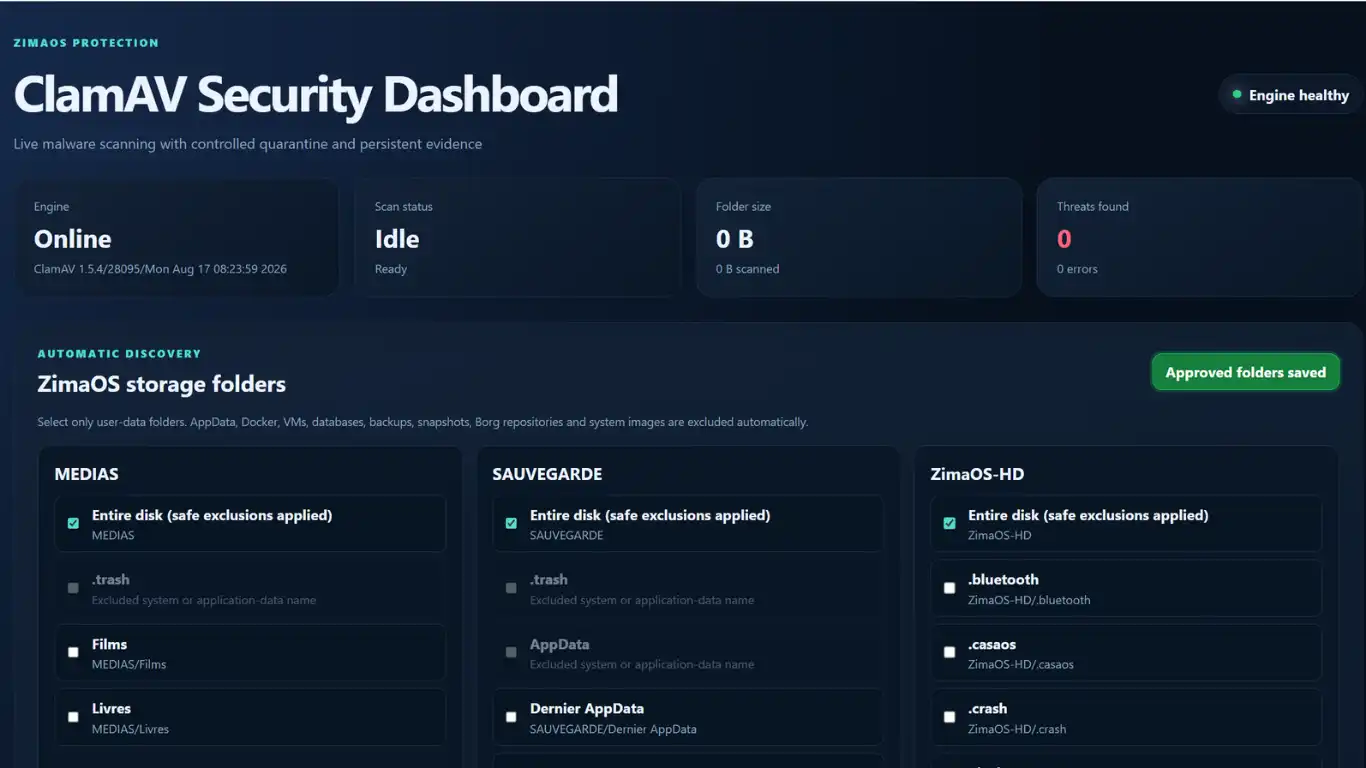Click the greyed-out .trash checkbox under SAUVEGARDE
The width and height of the screenshot is (1366, 768).
511,588
